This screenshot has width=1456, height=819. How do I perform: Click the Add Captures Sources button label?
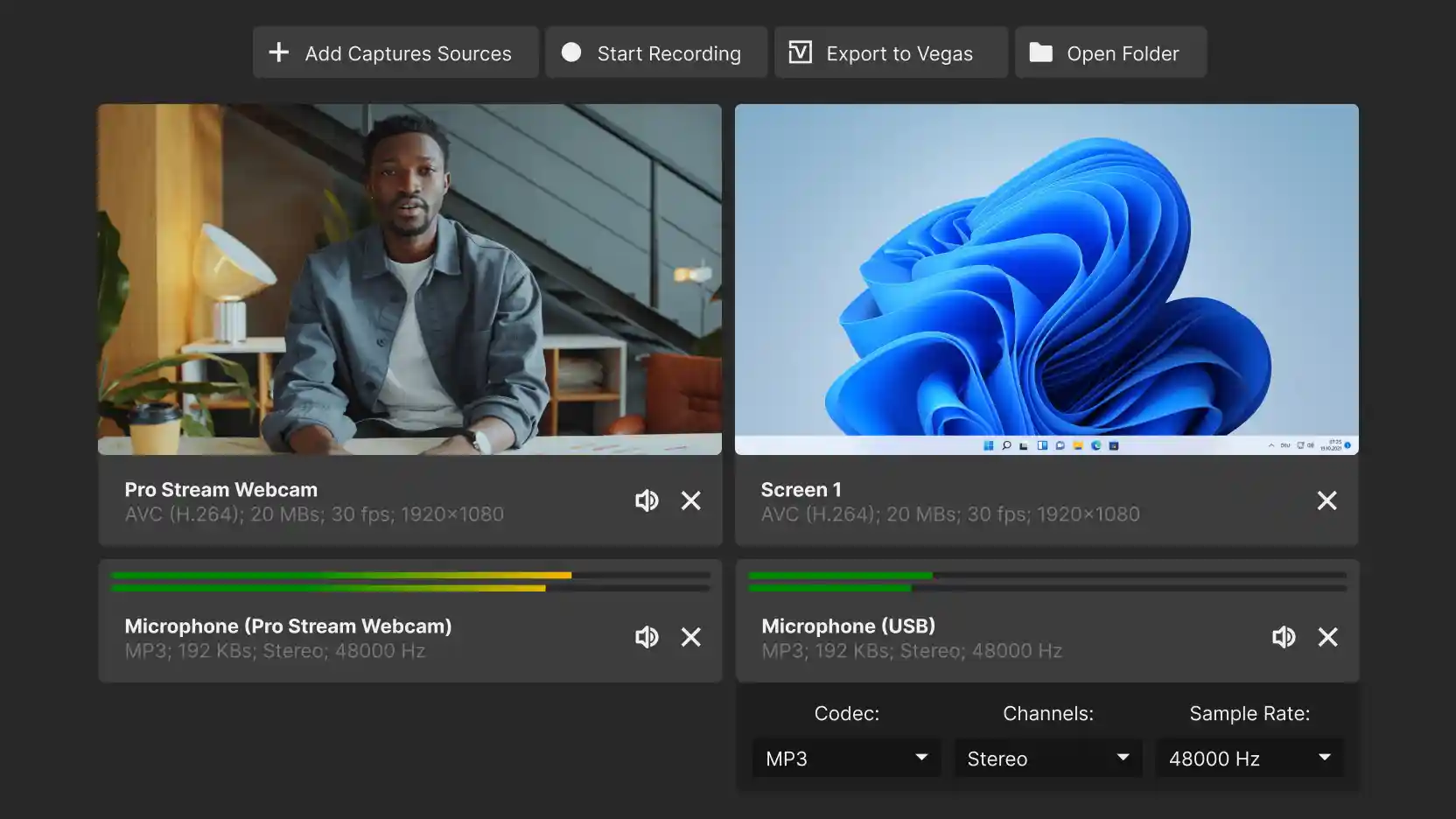click(408, 53)
